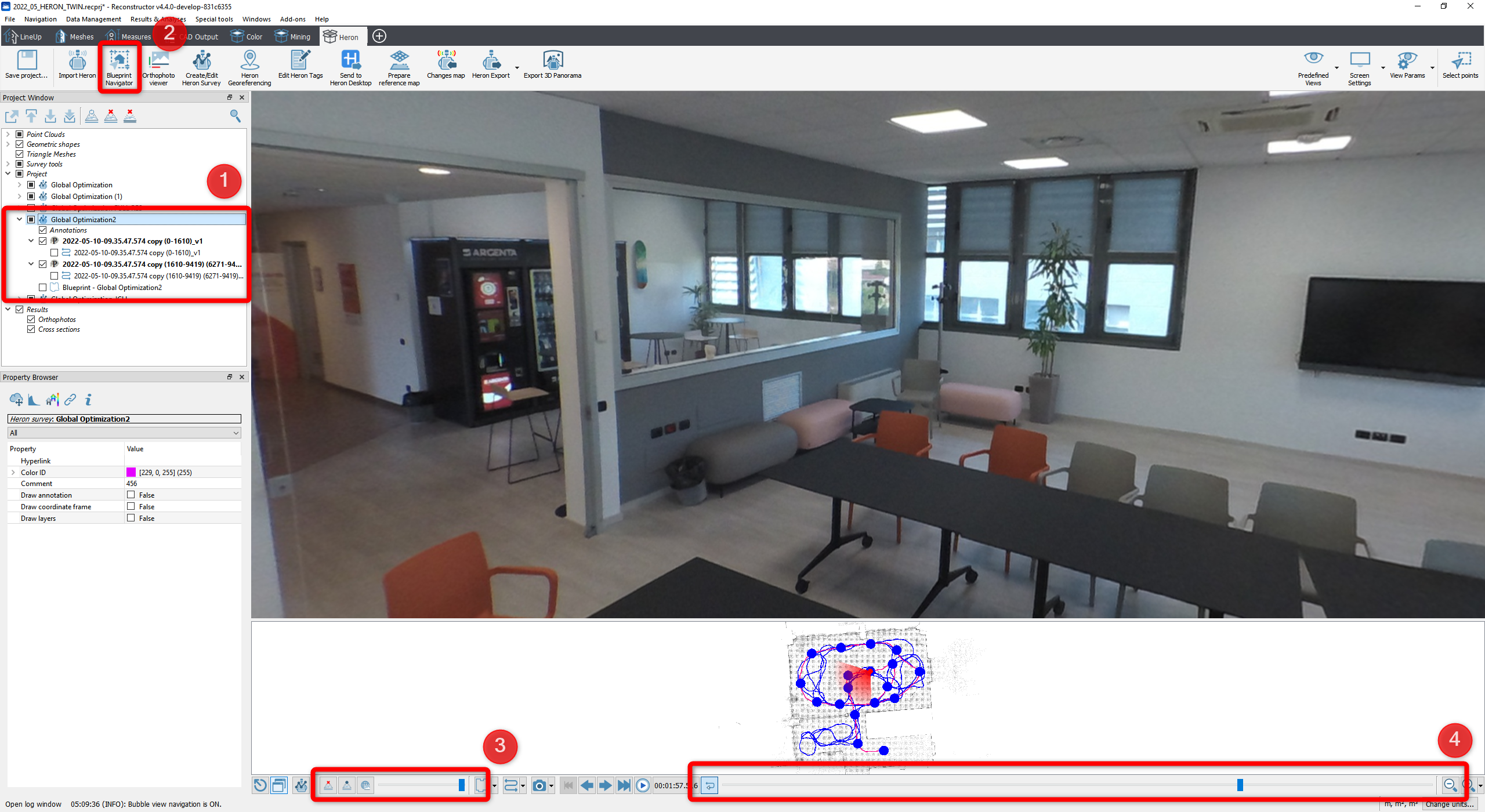Open the Data Management menu
Screen dimensions: 1485x812
[x=93, y=19]
